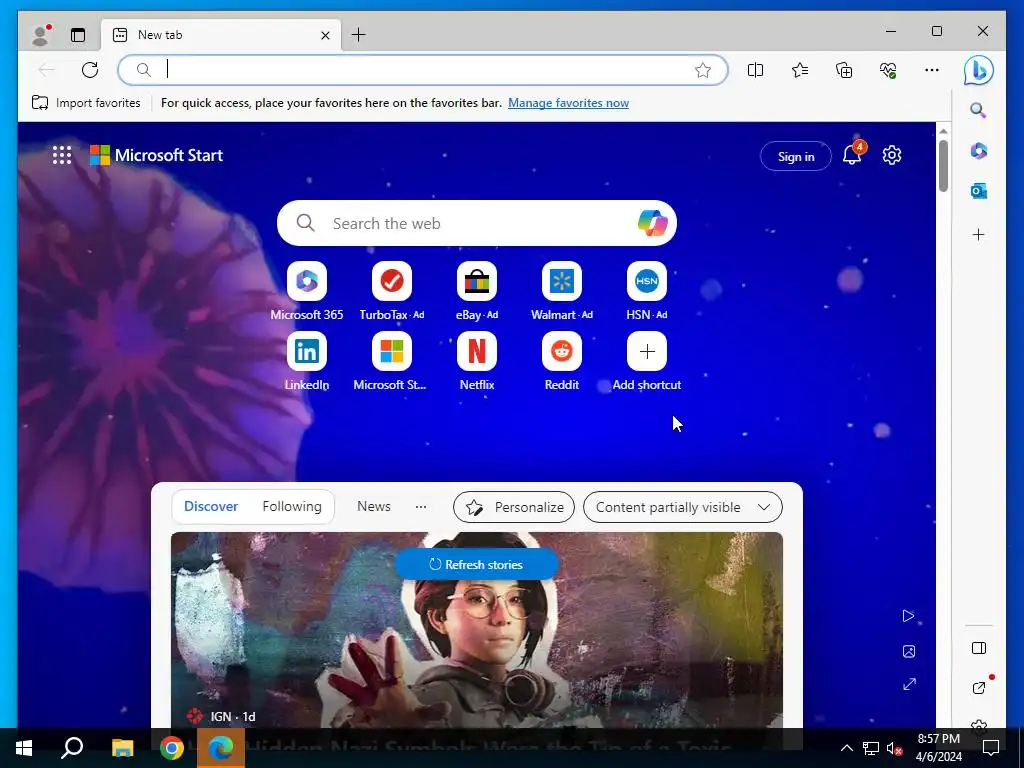Click the Personalize button
Viewport: 1024px width, 768px height.
514,507
